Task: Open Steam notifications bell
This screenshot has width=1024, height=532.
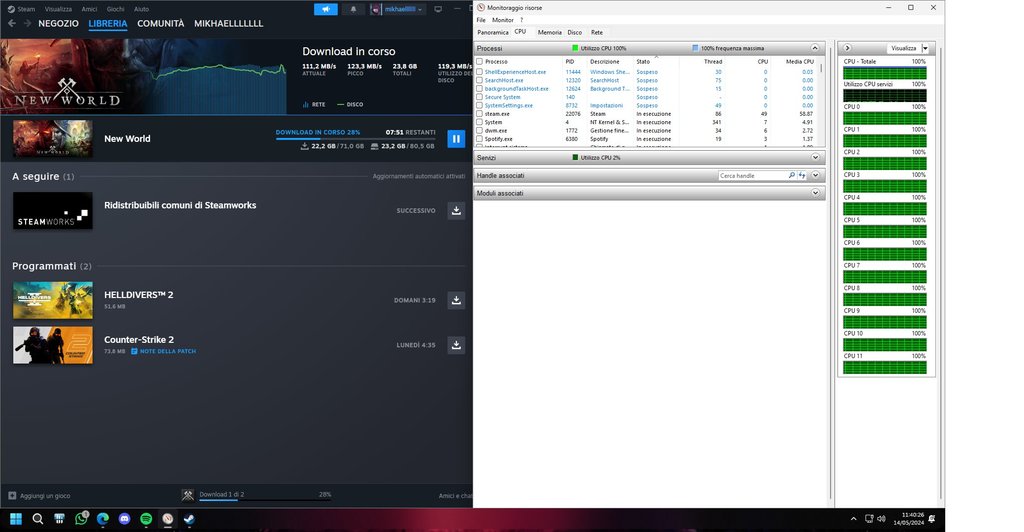Action: 353,9
